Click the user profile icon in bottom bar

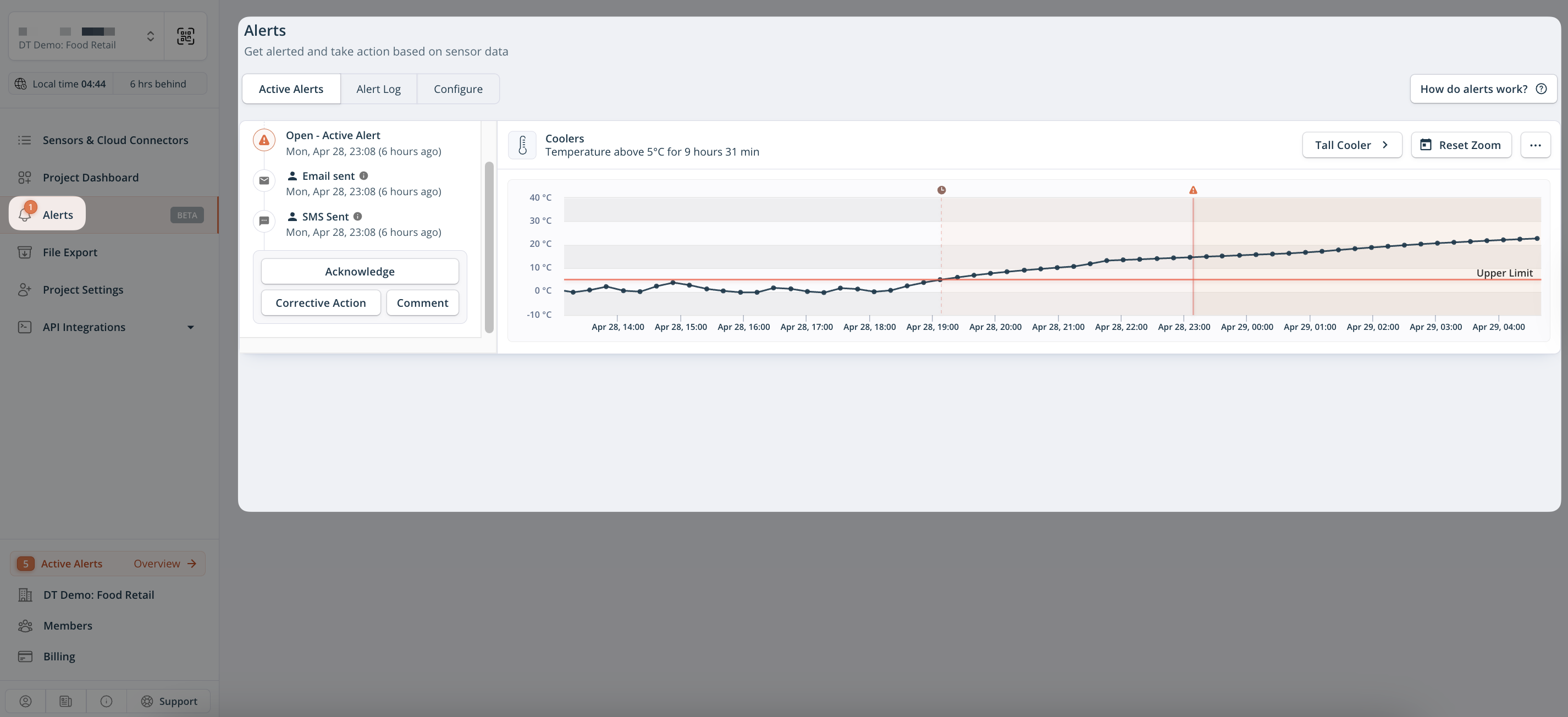click(25, 701)
